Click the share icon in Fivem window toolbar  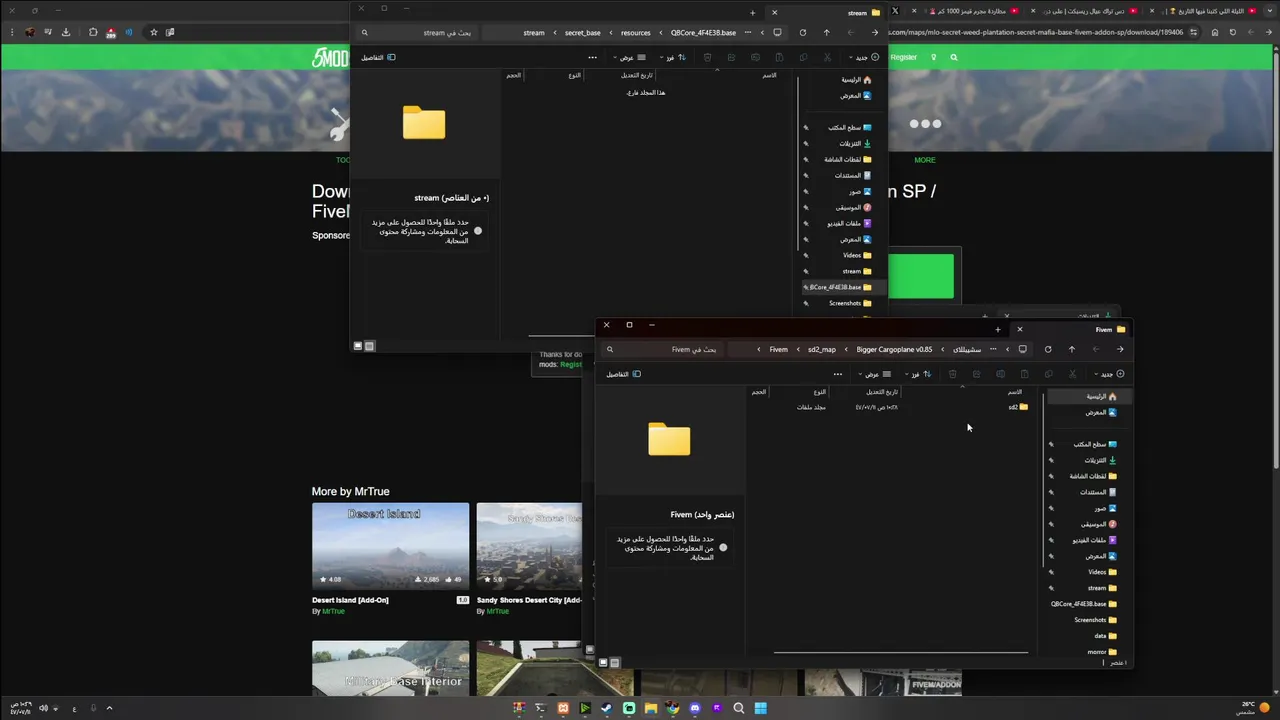[x=976, y=374]
